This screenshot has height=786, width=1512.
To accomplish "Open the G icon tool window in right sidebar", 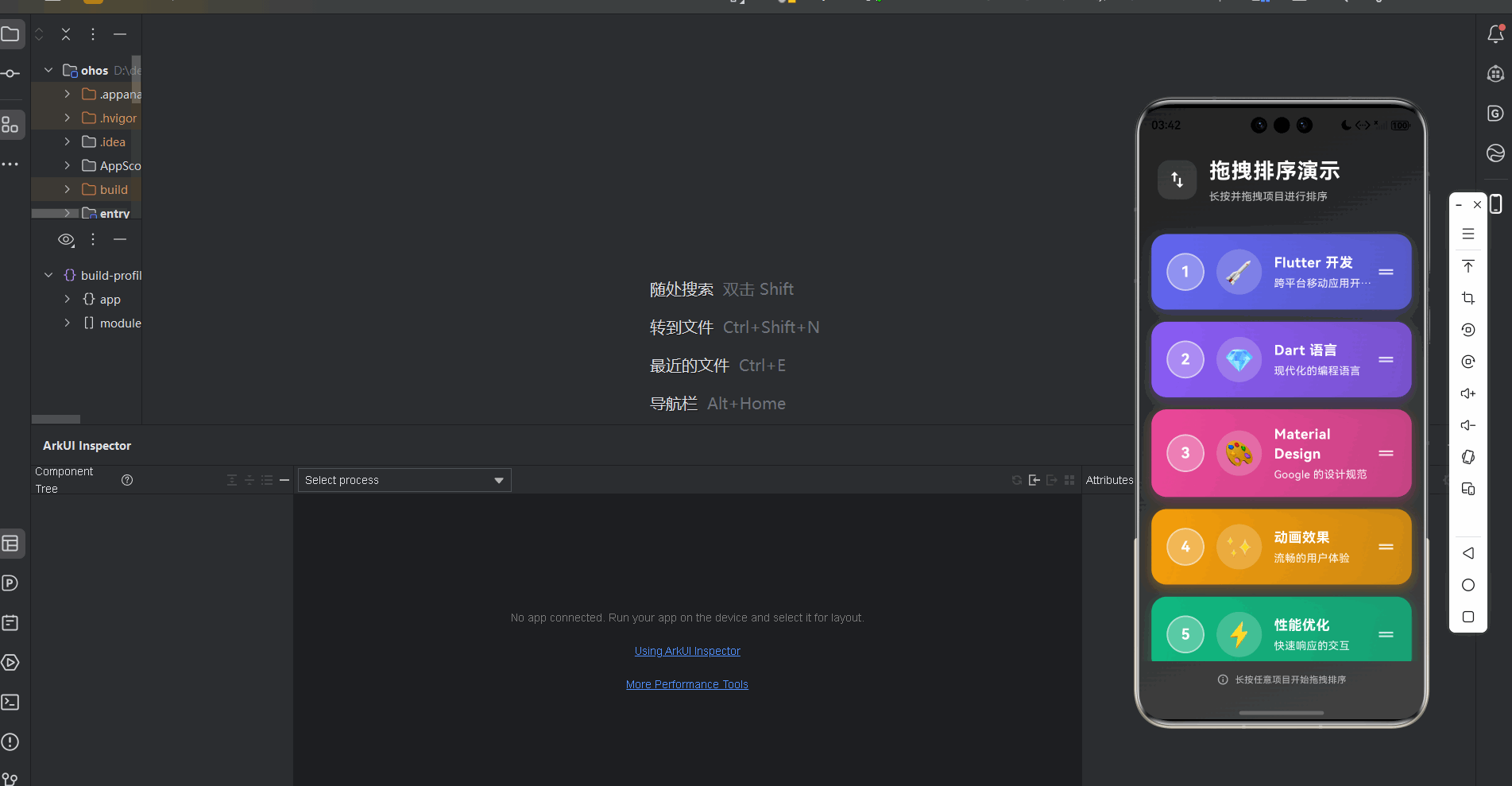I will pyautogui.click(x=1495, y=114).
